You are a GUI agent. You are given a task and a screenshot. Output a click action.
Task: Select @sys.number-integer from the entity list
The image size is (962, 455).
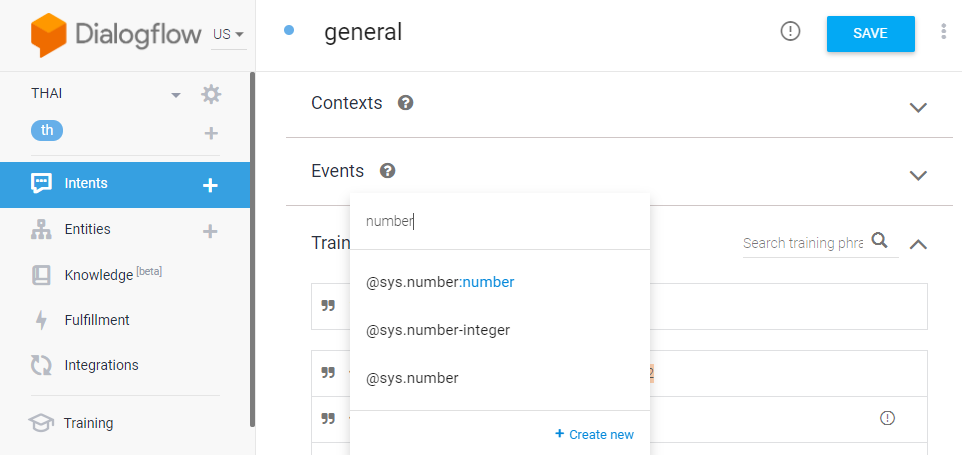(438, 330)
